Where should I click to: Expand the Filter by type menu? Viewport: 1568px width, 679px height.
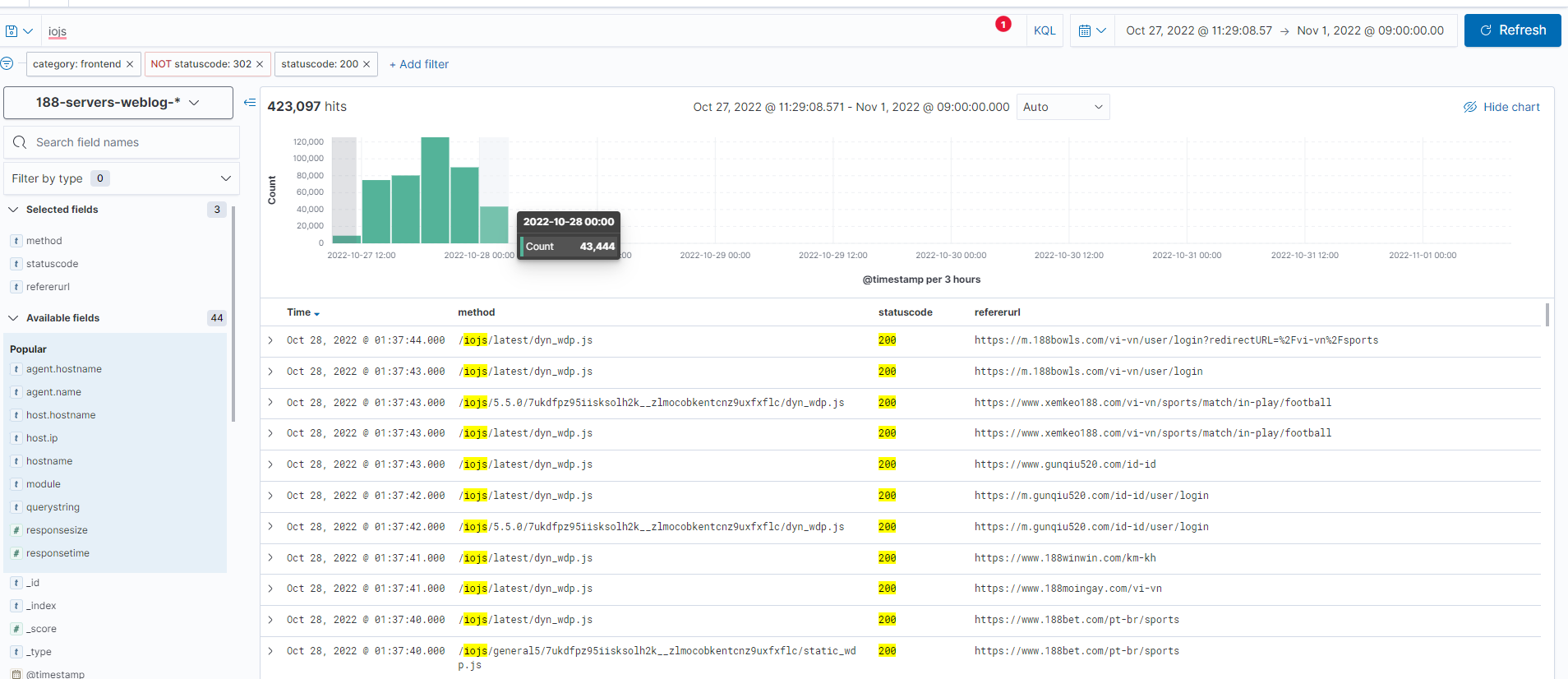click(122, 178)
